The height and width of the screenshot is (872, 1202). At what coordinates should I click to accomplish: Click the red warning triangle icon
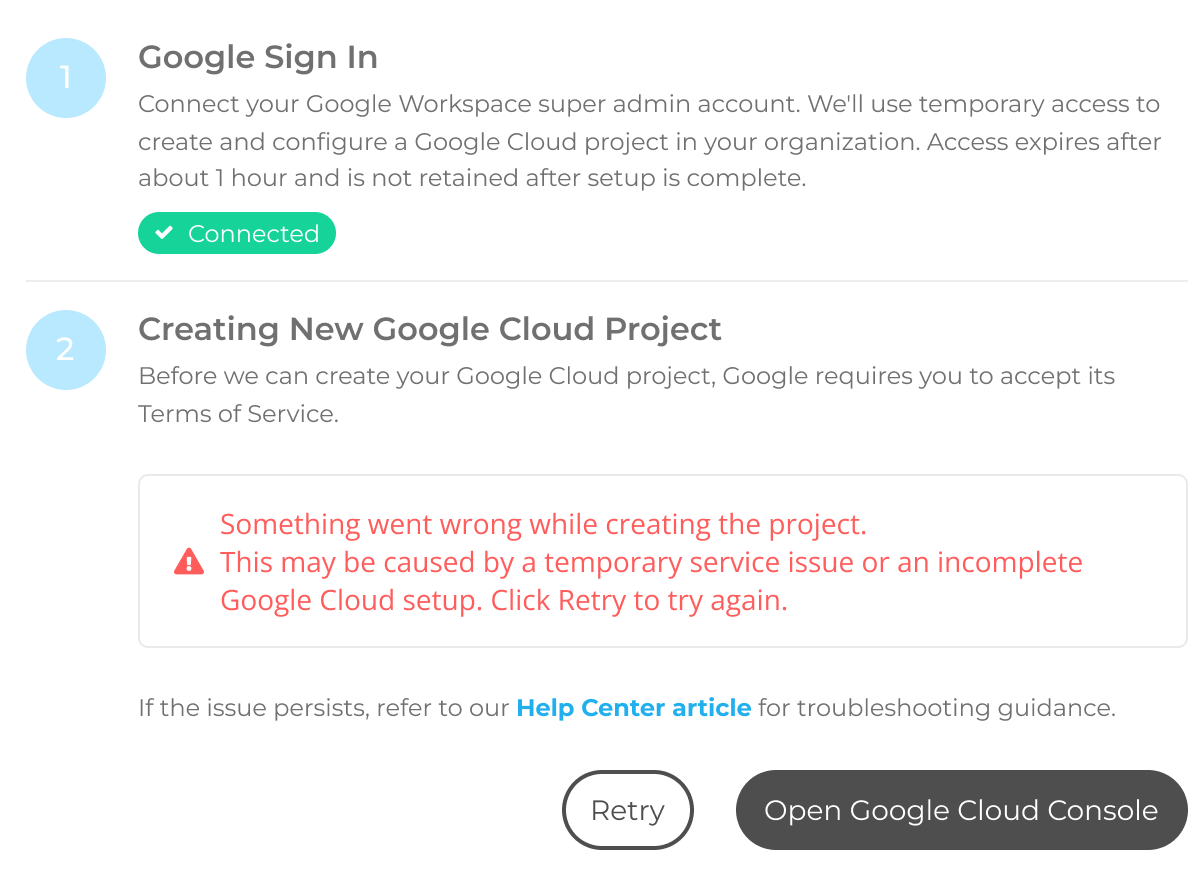189,562
